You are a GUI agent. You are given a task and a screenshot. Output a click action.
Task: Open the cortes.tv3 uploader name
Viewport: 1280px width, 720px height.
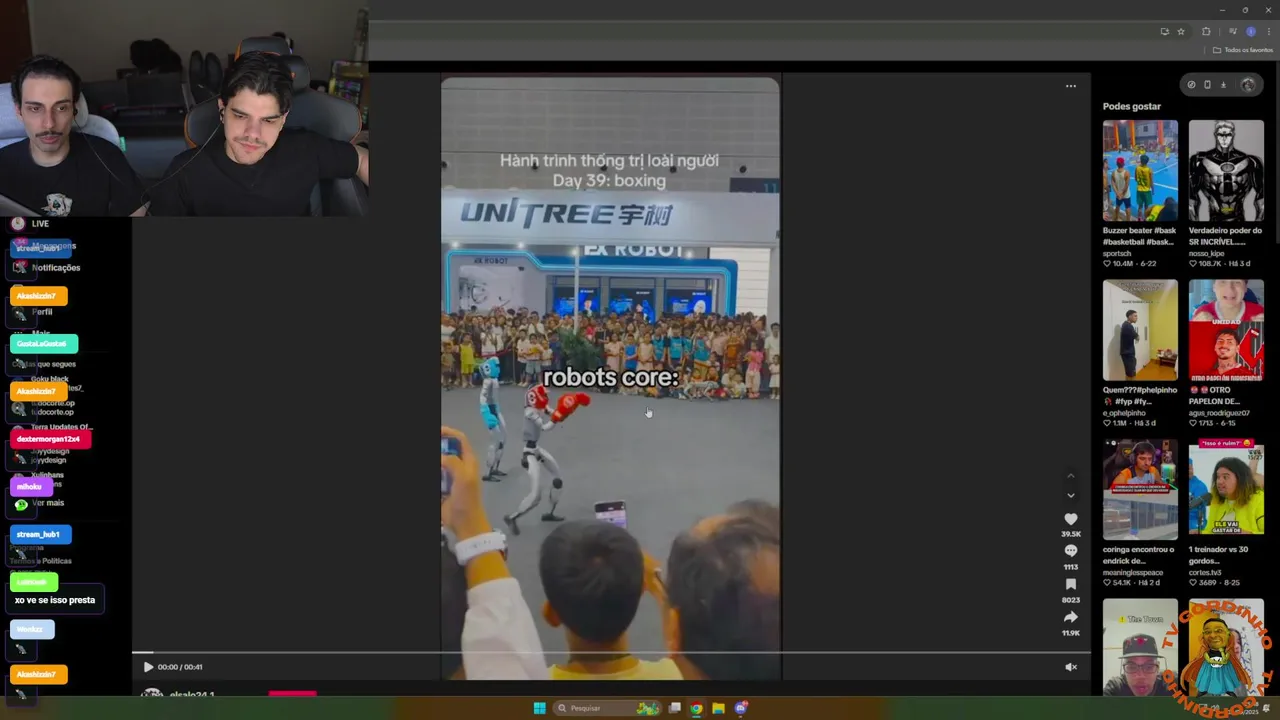(x=1206, y=573)
